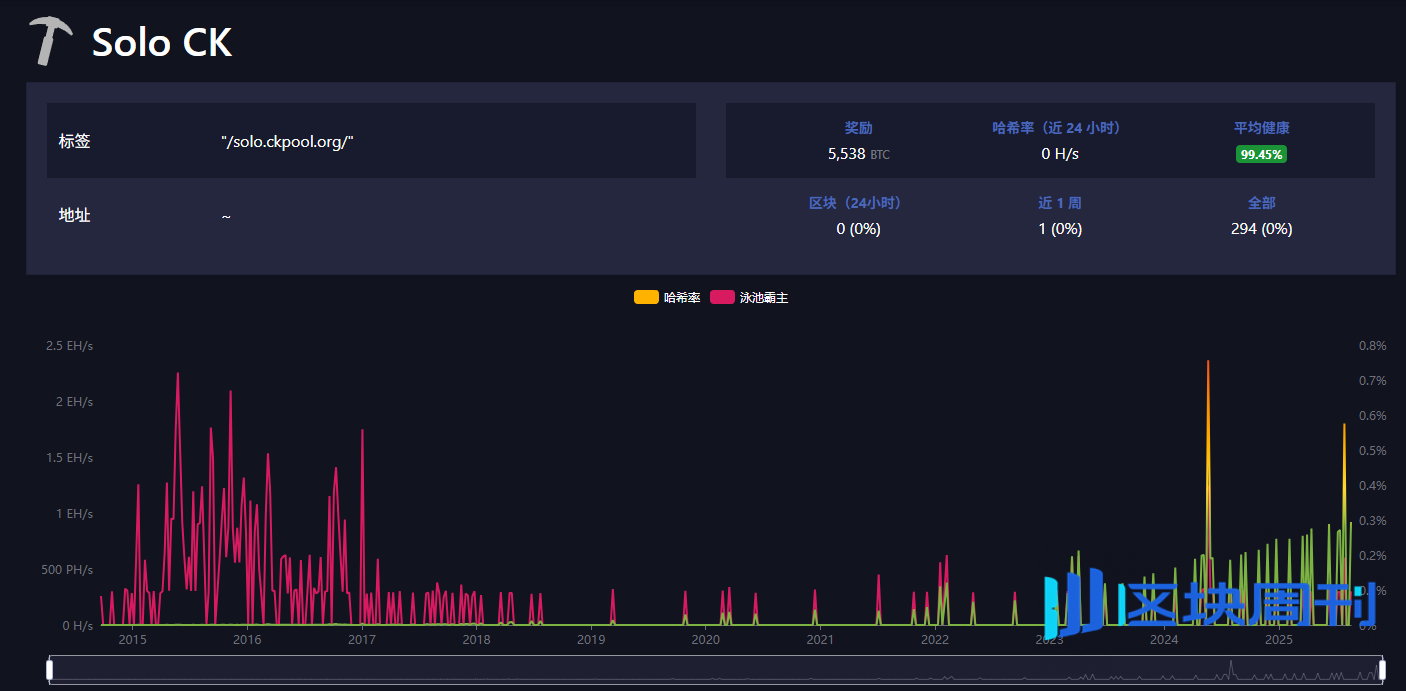This screenshot has width=1406, height=691.
Task: Click the 0 (0%) blocks value
Action: [x=858, y=229]
